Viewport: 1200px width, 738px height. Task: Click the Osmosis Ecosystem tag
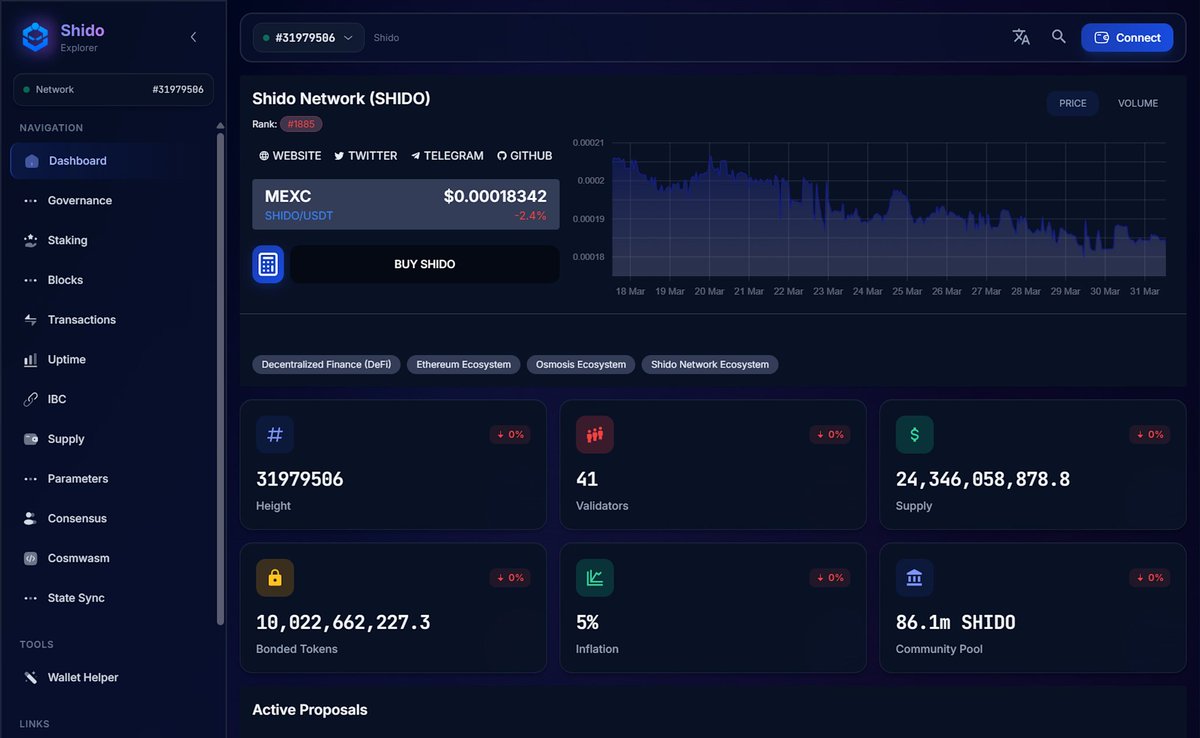point(581,365)
